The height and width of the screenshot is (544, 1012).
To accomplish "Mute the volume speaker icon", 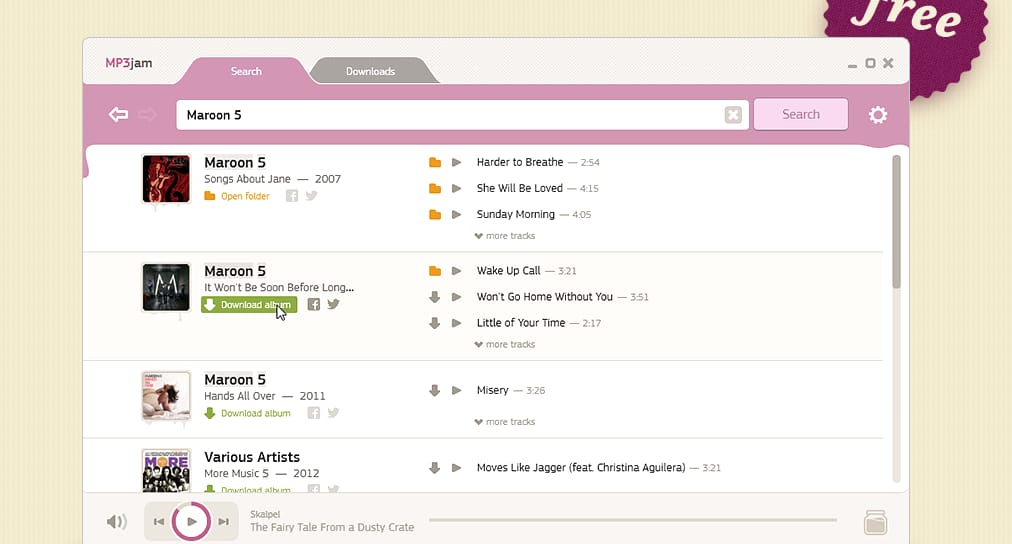I will tap(116, 521).
